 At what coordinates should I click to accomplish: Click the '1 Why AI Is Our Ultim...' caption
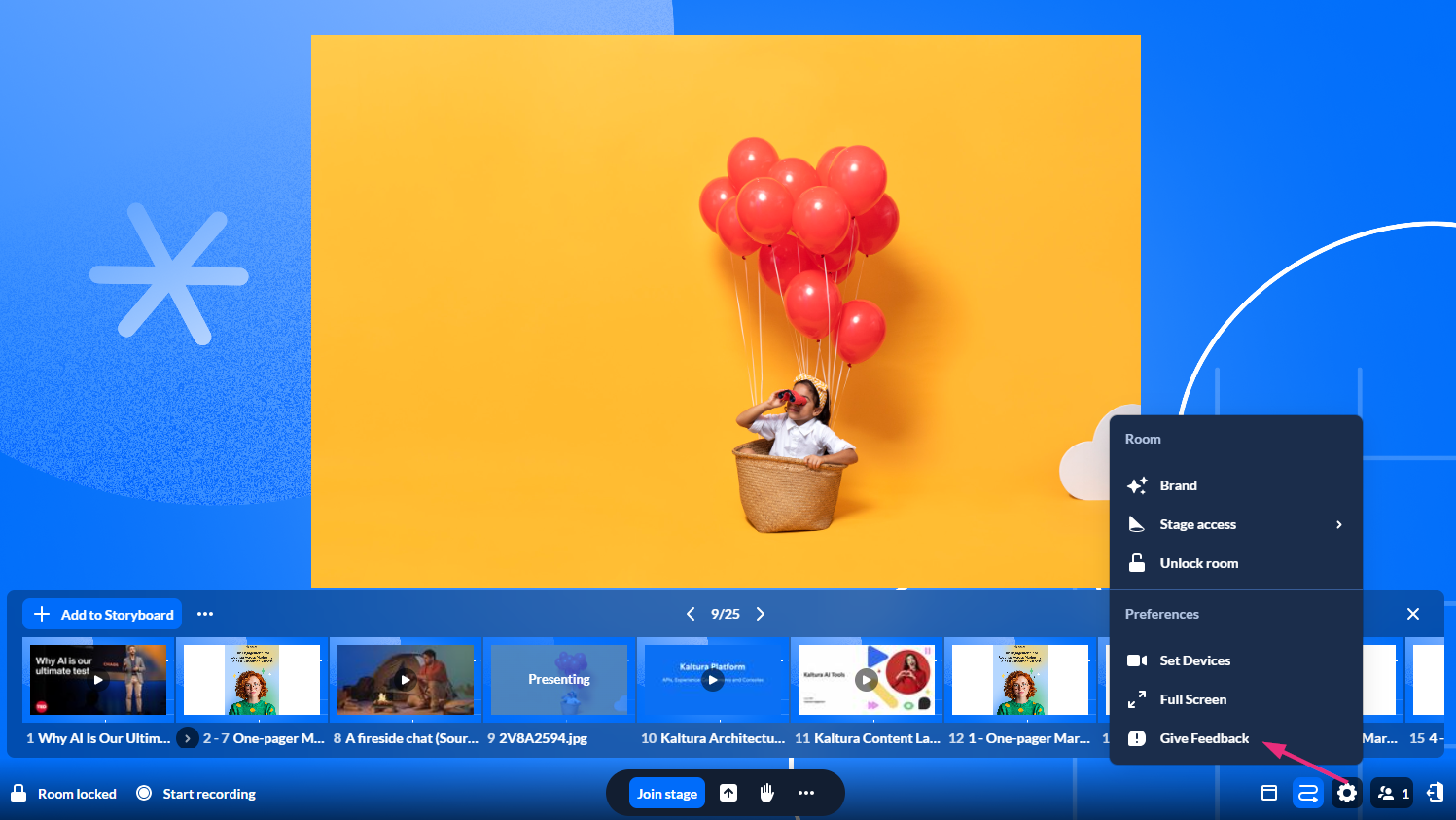point(98,738)
